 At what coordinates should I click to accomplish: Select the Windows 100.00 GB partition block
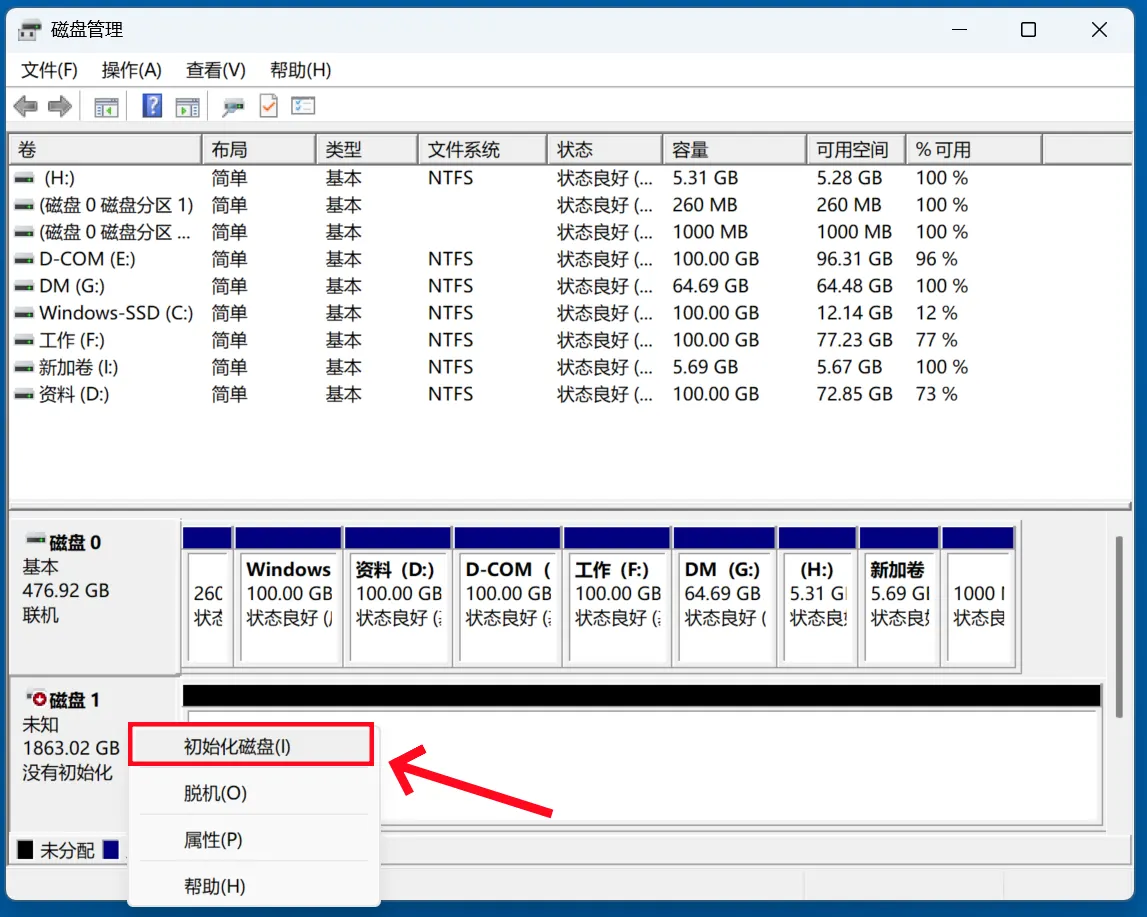(x=289, y=595)
